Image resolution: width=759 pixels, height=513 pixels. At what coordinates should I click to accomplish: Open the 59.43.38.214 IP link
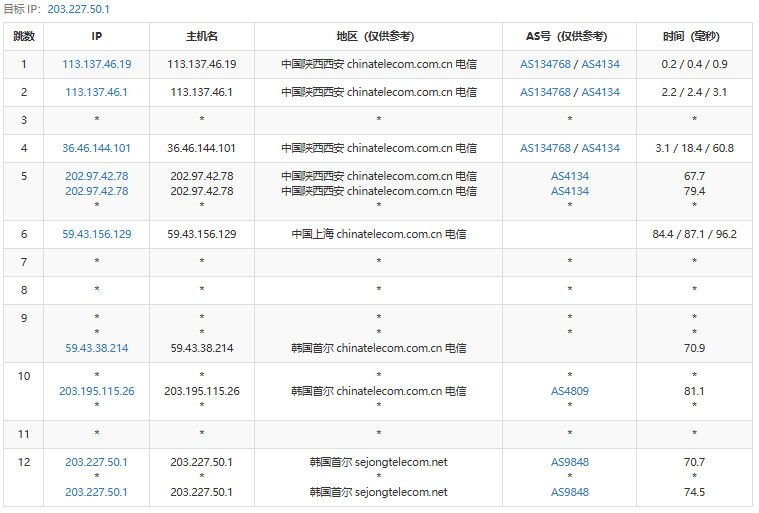(x=97, y=348)
